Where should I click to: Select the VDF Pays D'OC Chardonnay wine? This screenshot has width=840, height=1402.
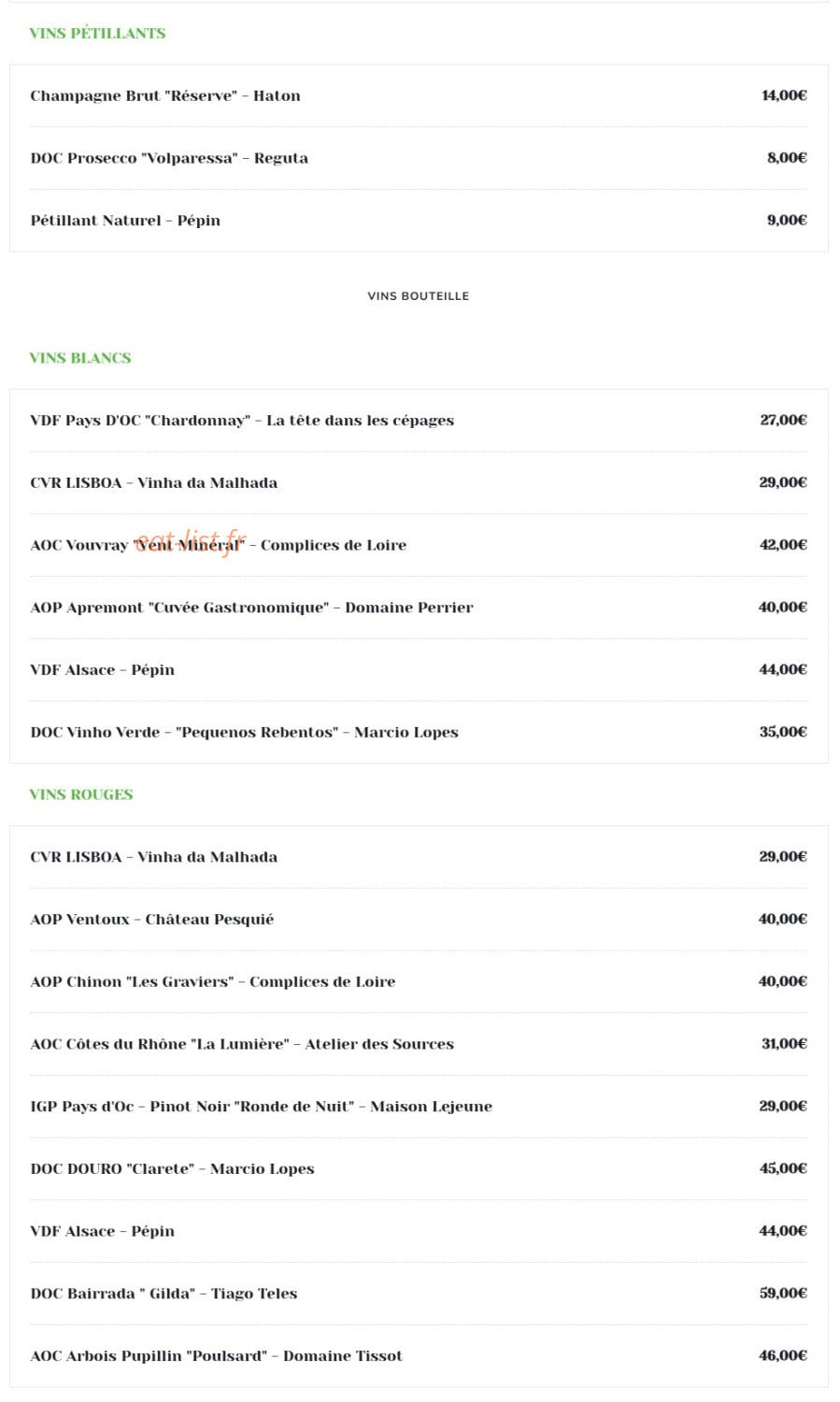pyautogui.click(x=419, y=421)
